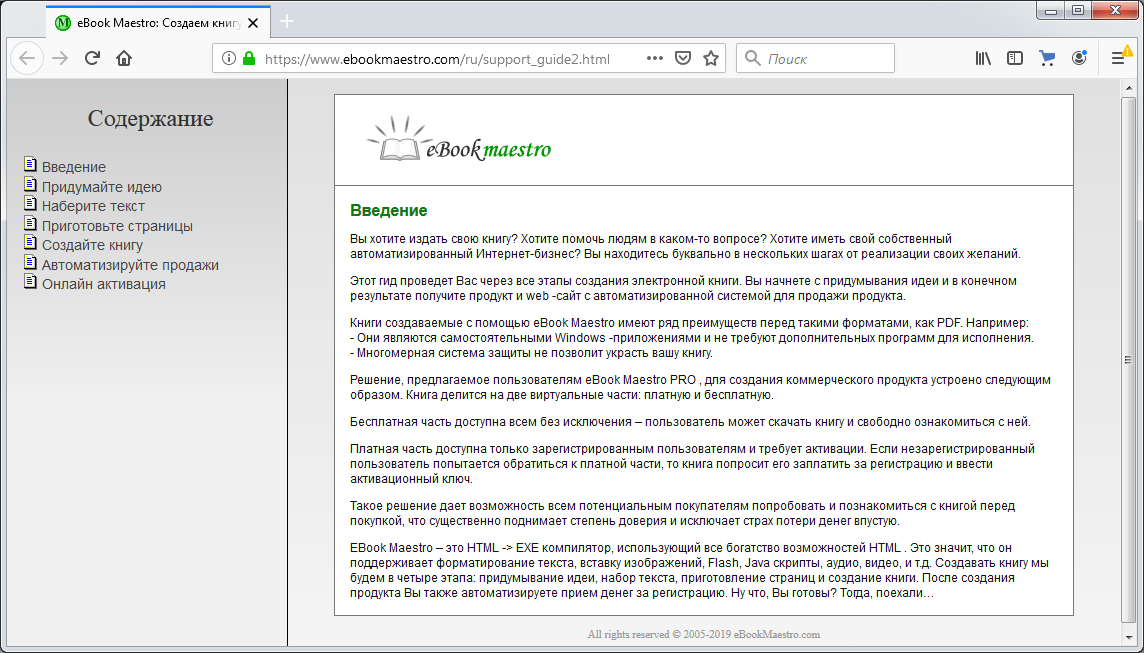The width and height of the screenshot is (1144, 653).
Task: Open the Firefox account icon
Action: pos(1079,58)
